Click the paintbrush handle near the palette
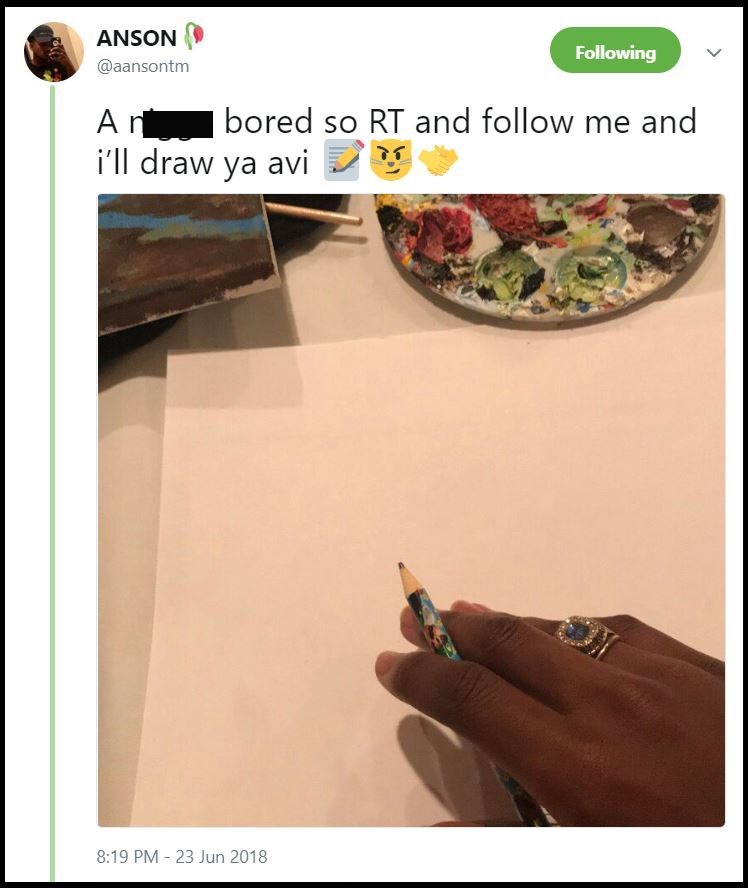This screenshot has width=748, height=888. click(313, 213)
